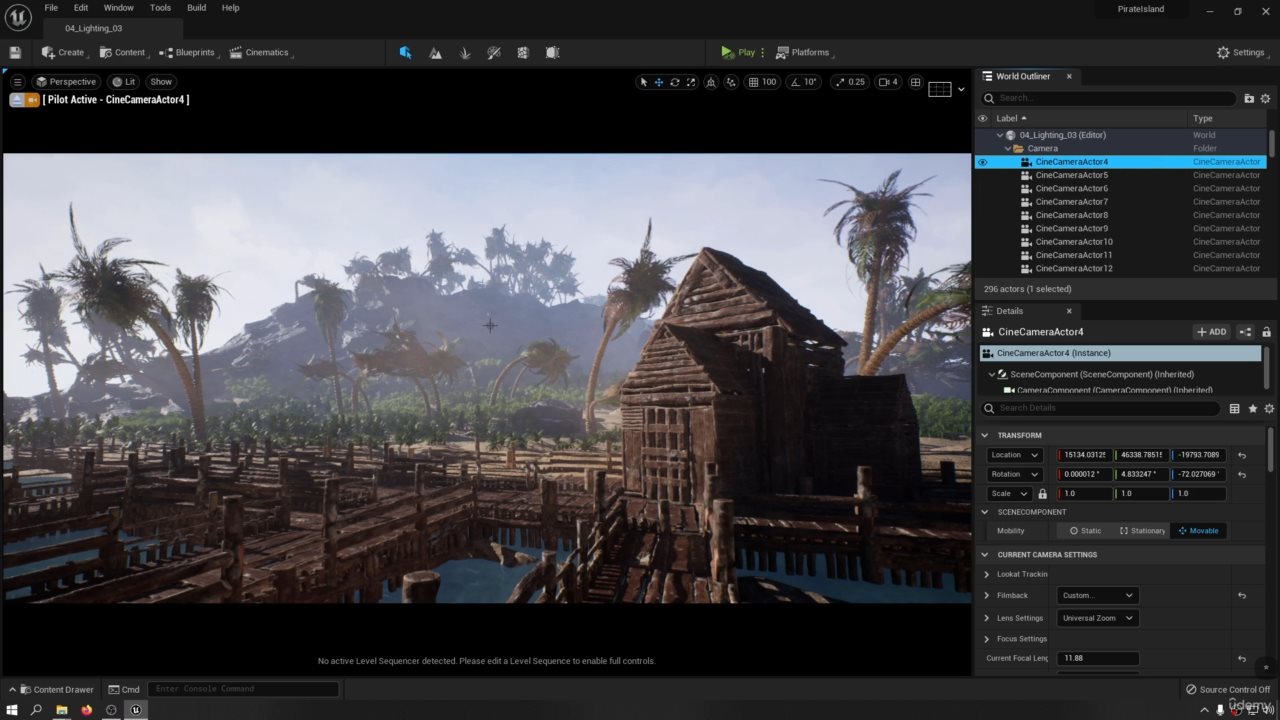Open the Lens Settings Universal Zoom dropdown
The width and height of the screenshot is (1280, 720).
click(1097, 618)
